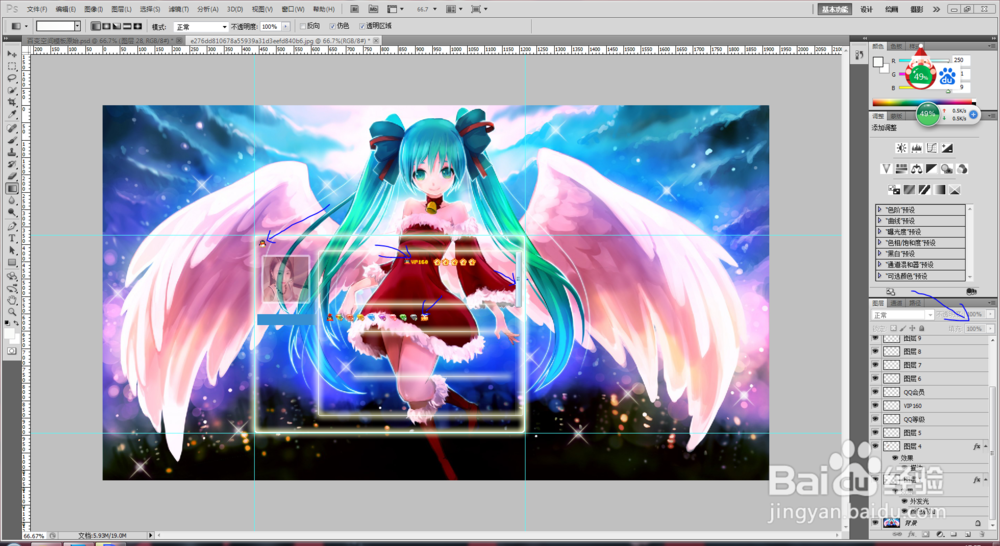Switch to the 设计 workspace
The image size is (1000, 546).
866,10
